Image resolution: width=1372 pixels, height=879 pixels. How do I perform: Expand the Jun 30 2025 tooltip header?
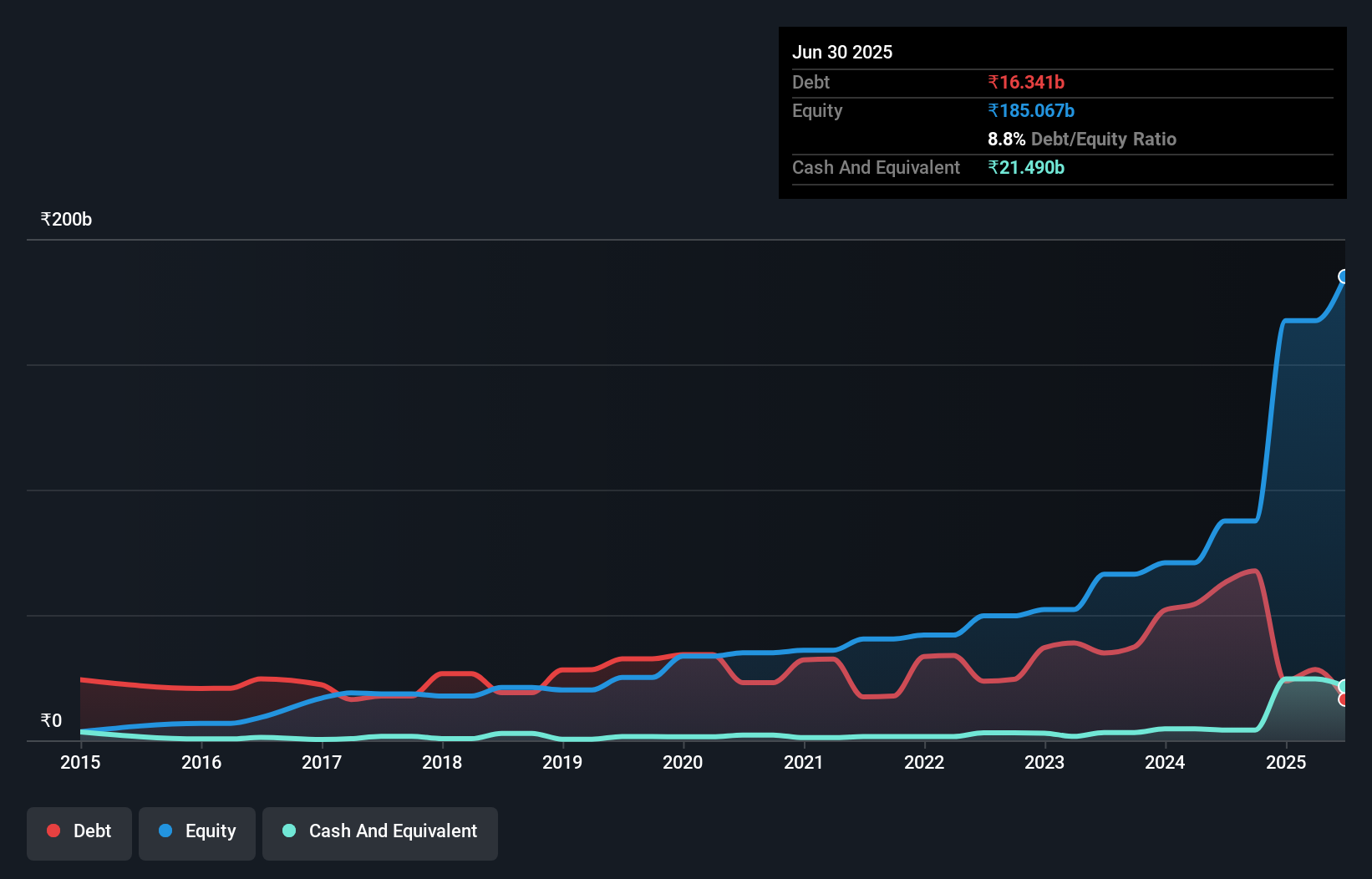coord(842,52)
